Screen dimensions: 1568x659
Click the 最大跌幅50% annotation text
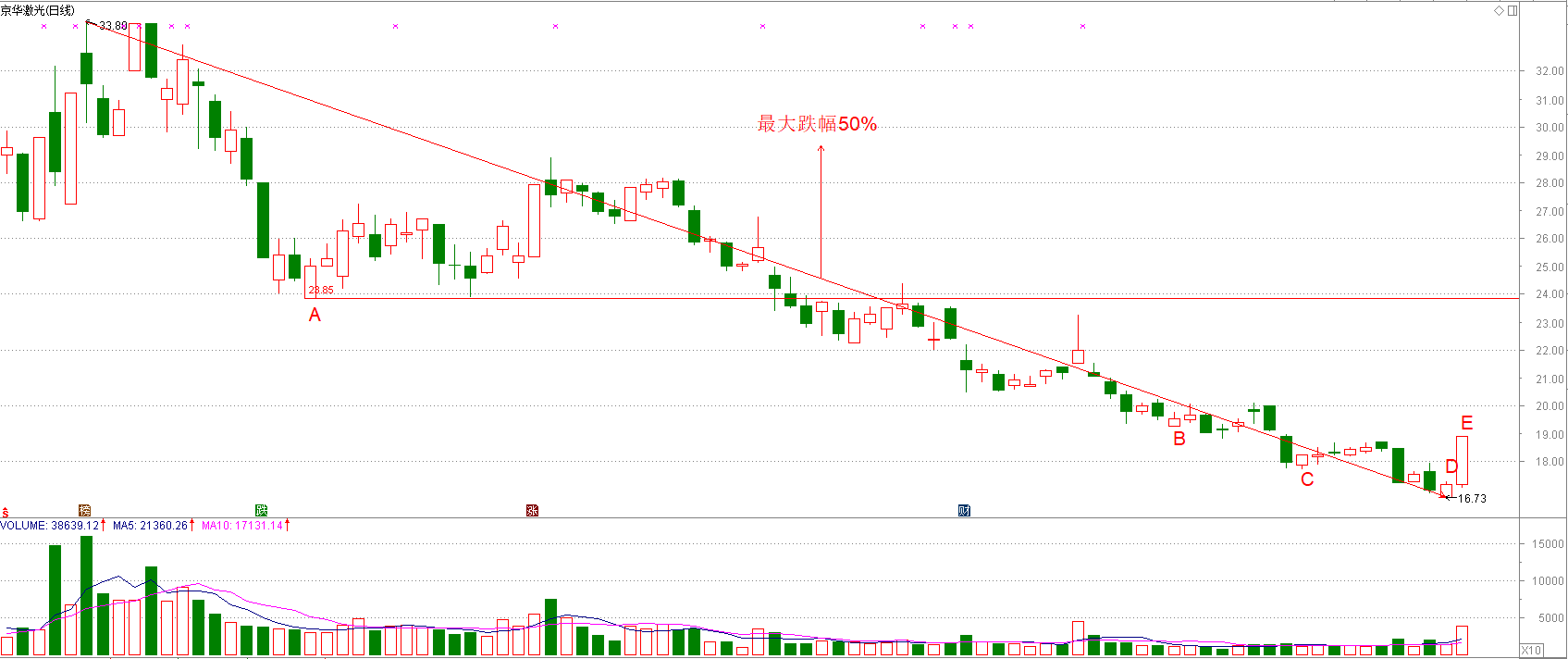pos(817,124)
